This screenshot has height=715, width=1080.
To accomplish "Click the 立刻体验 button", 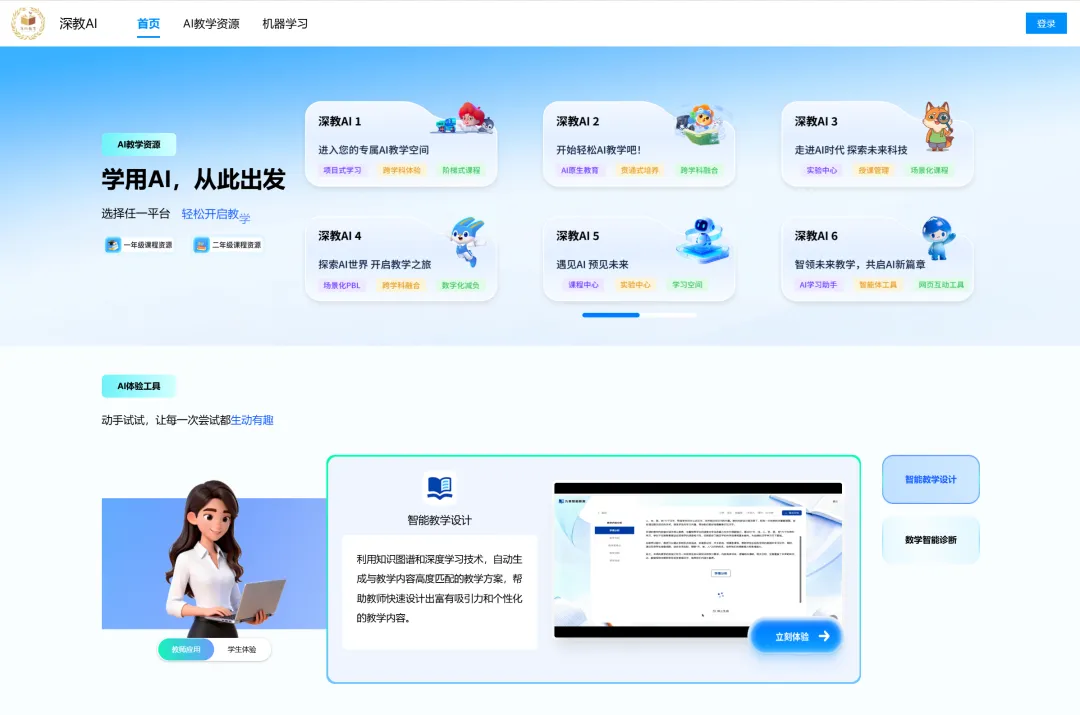I will pos(796,636).
